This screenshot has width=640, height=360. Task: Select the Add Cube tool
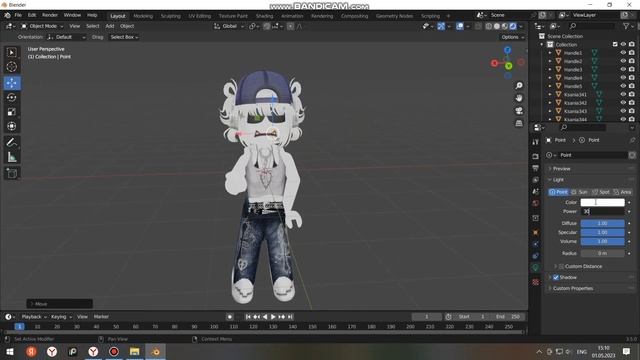tap(12, 173)
